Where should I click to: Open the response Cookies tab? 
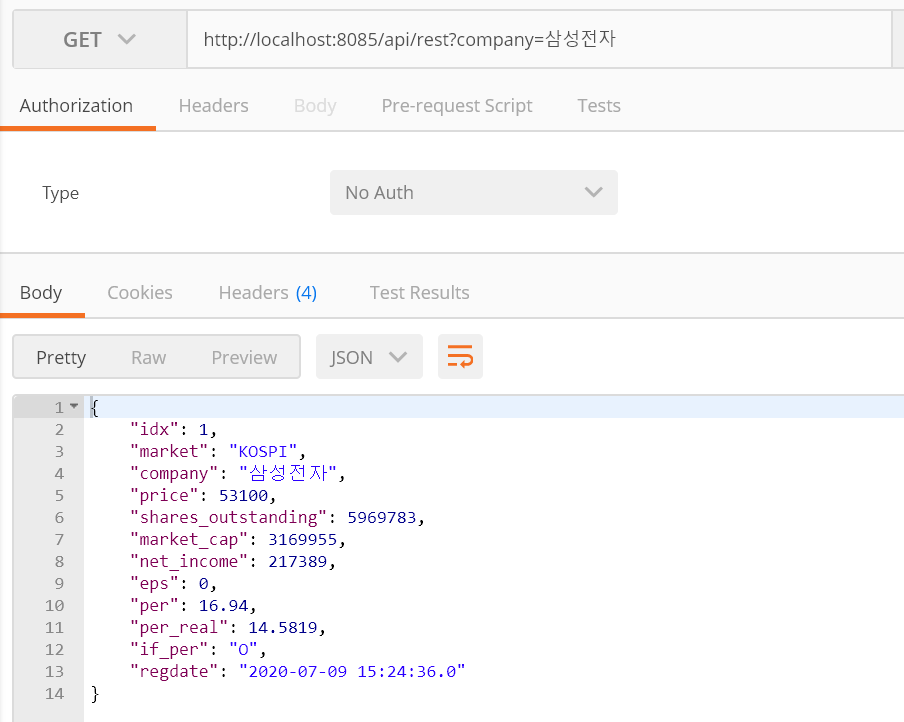pos(140,292)
